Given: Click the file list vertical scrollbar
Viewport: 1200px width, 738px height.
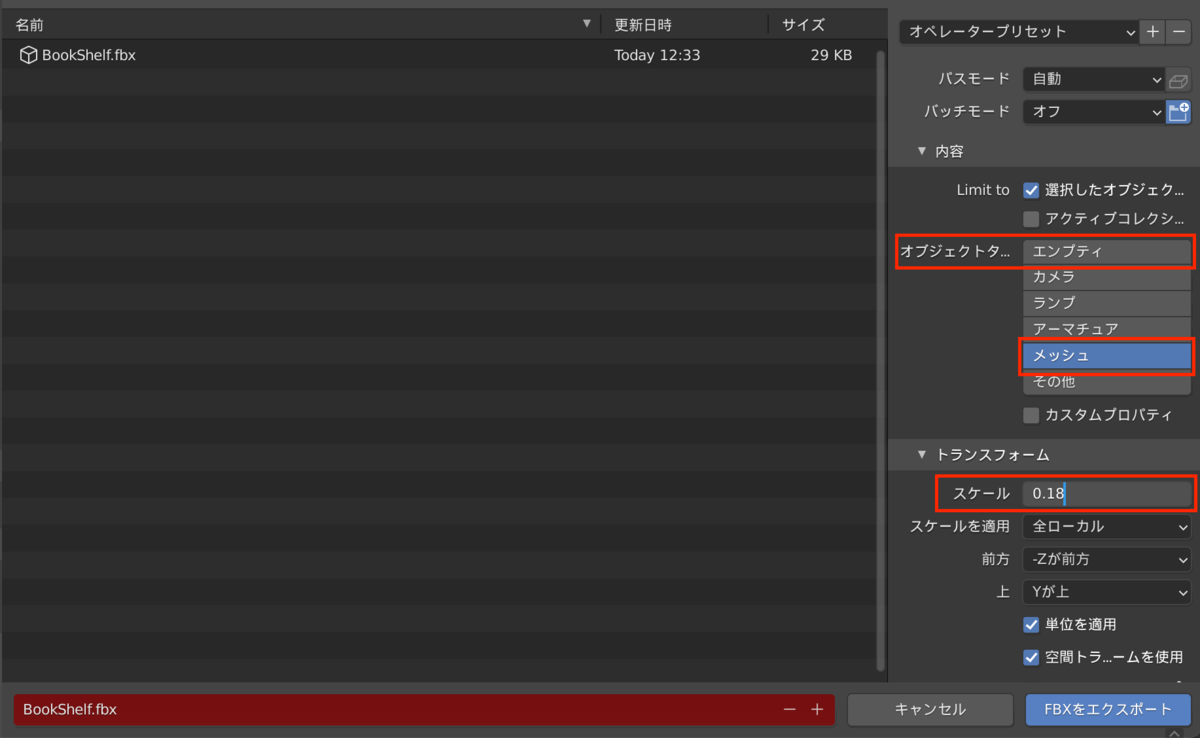Looking at the screenshot, I should [x=881, y=360].
